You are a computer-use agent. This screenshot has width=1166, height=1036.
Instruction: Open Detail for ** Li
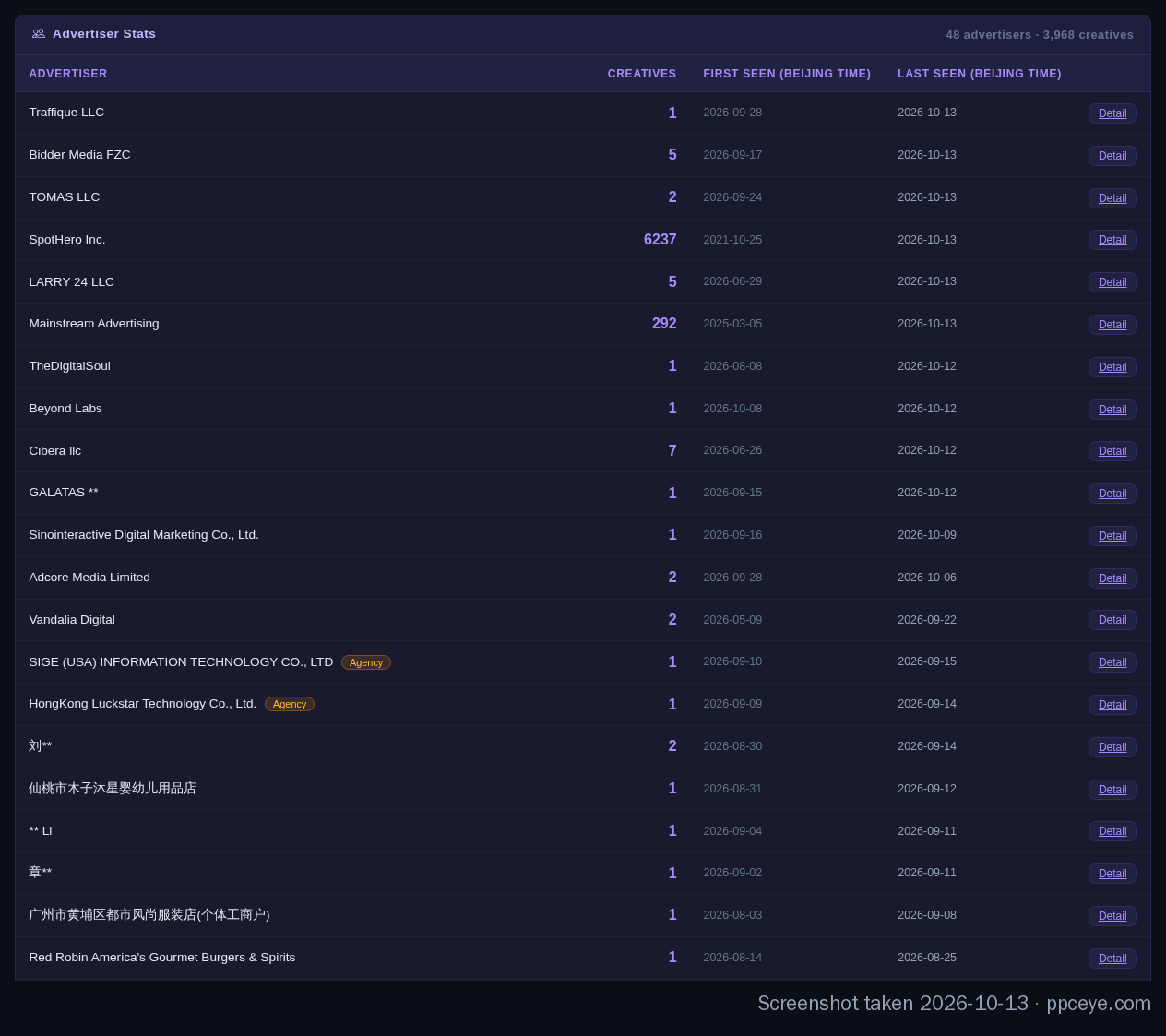pyautogui.click(x=1112, y=831)
